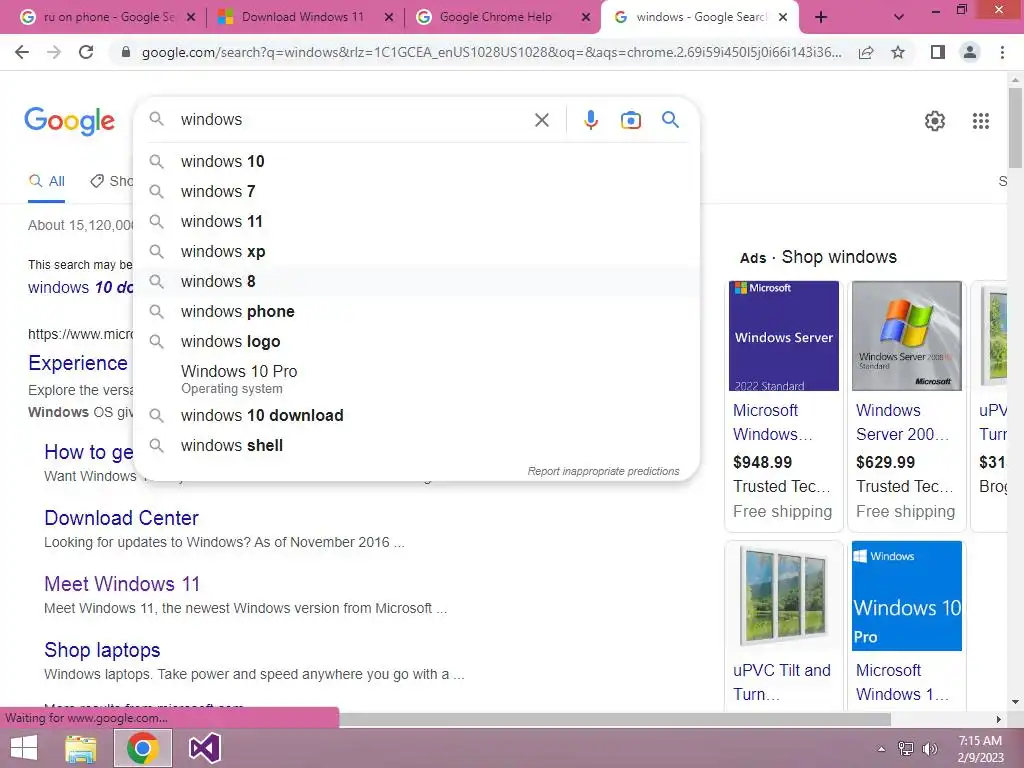Open Microsoft Windows 1… product link
1024x768 pixels.
click(902, 682)
